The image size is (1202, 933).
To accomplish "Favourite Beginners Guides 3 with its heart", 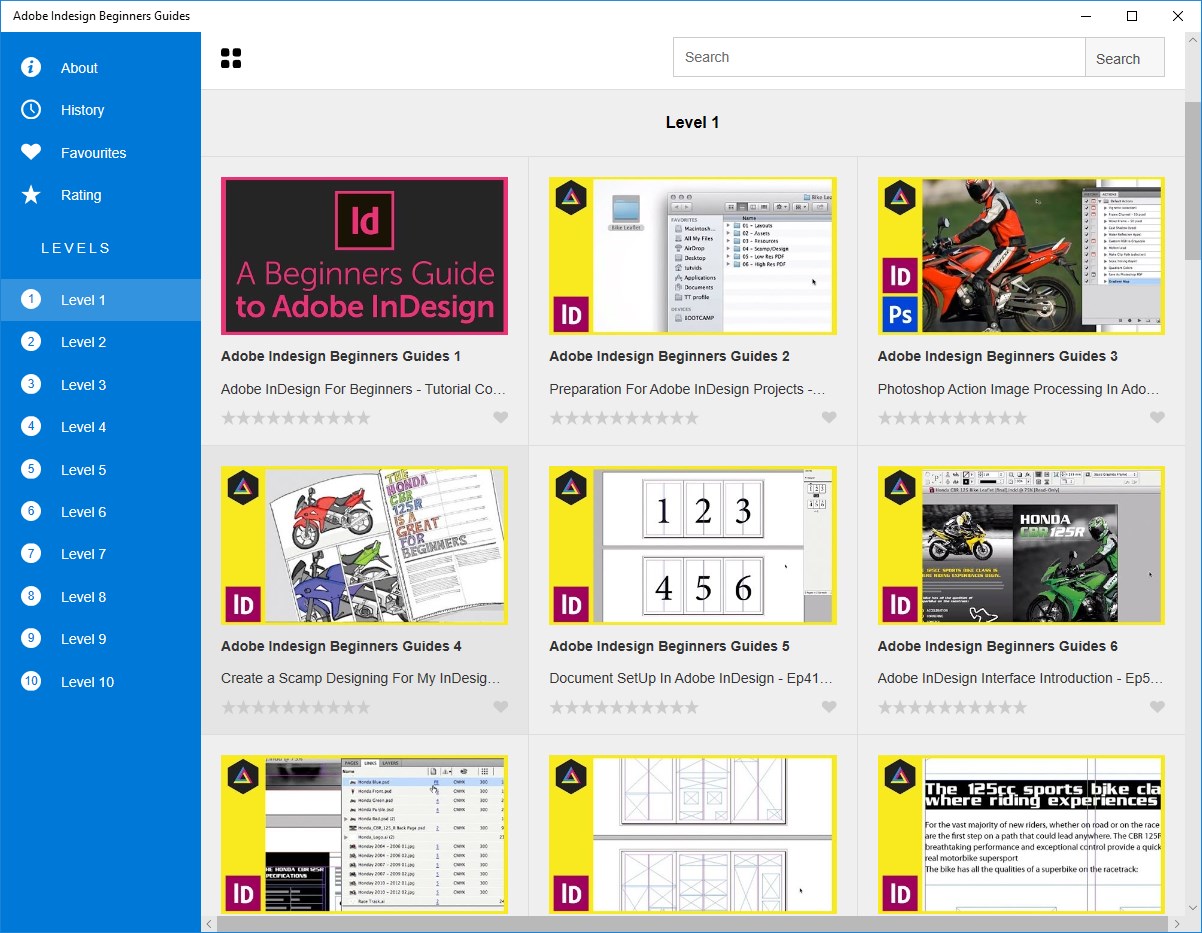I will tap(1157, 418).
